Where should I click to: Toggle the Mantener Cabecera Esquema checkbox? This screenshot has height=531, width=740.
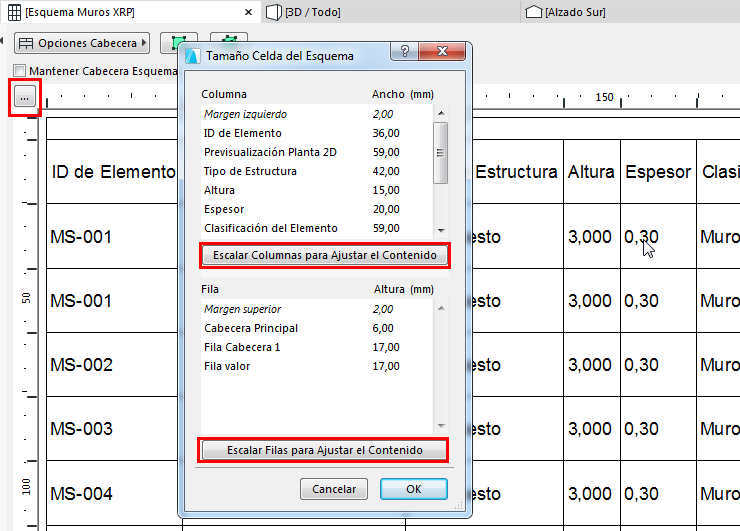(19, 71)
